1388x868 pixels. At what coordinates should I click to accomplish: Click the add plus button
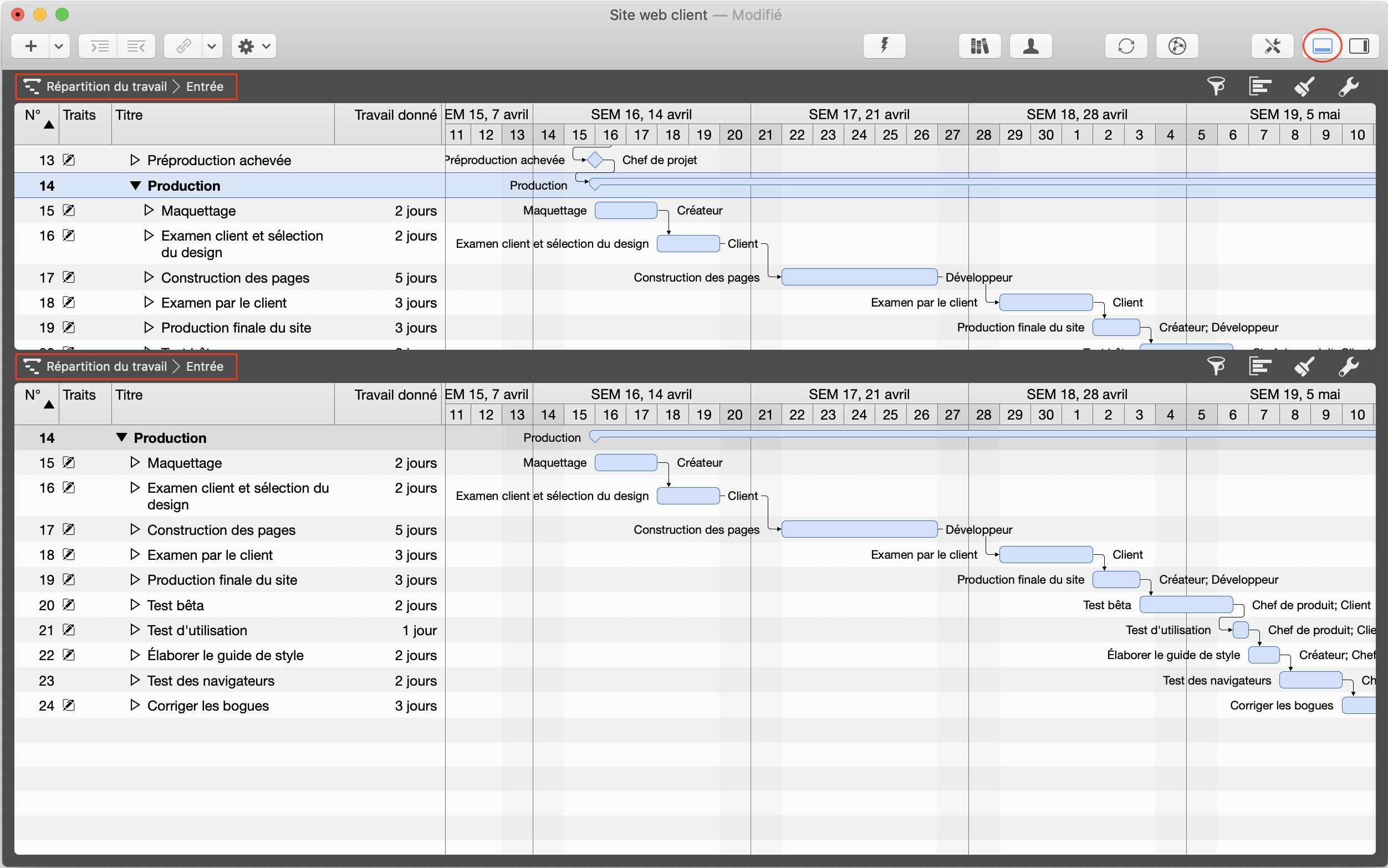pos(32,46)
